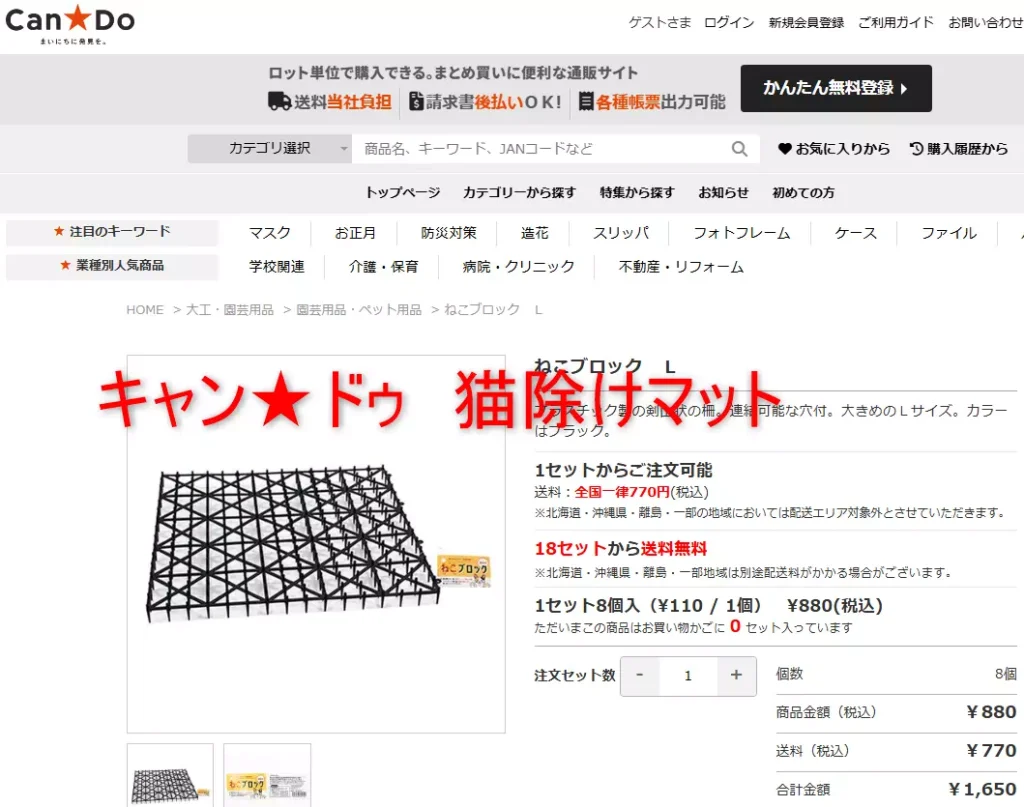Click the Can★Do logo

[x=70, y=24]
